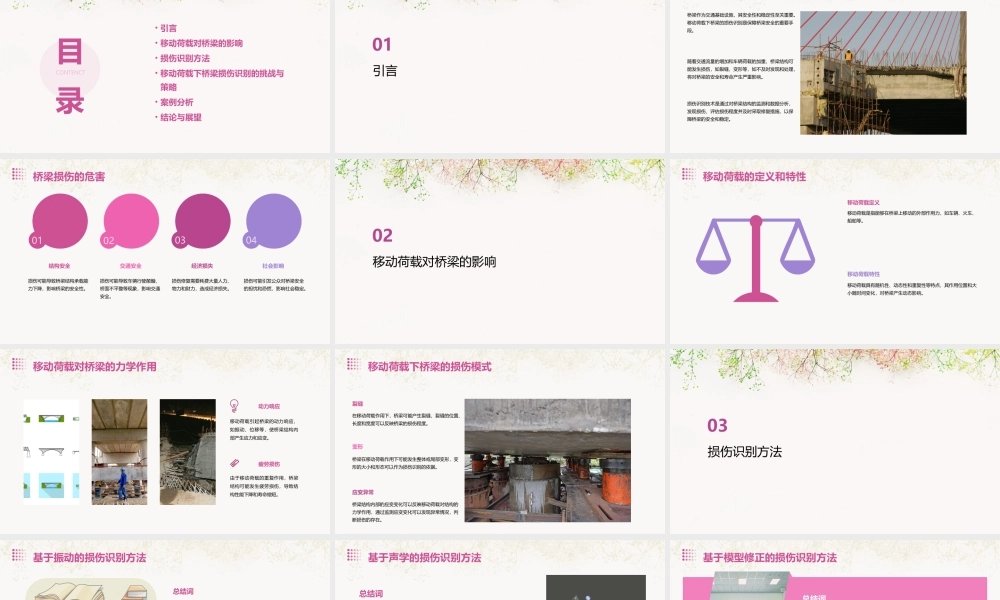The image size is (1000, 600).
Task: Select the 移动荷载下桥梁的损伤模式 slide
Action: click(499, 441)
